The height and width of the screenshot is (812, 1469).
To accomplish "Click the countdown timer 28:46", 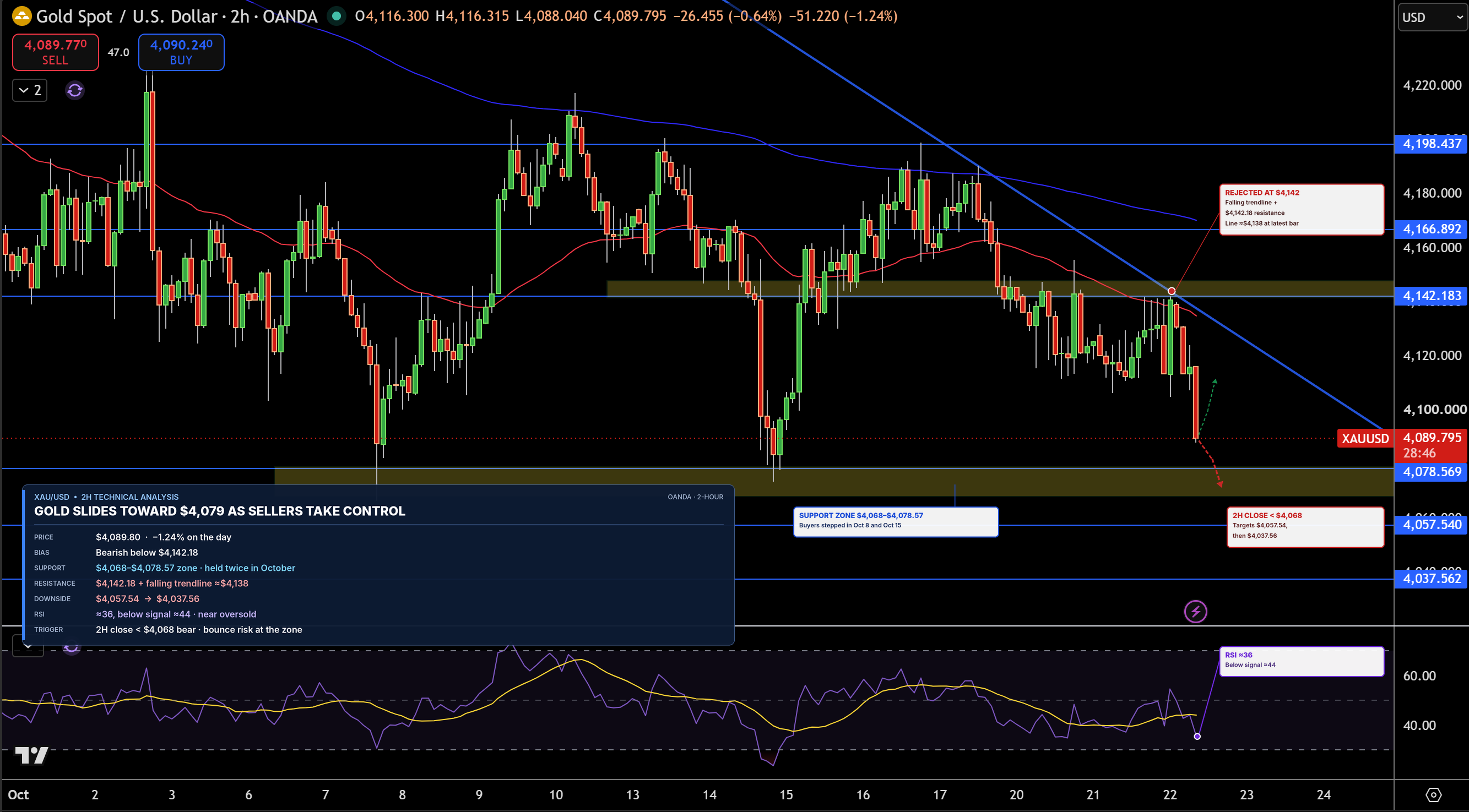I will [x=1419, y=453].
